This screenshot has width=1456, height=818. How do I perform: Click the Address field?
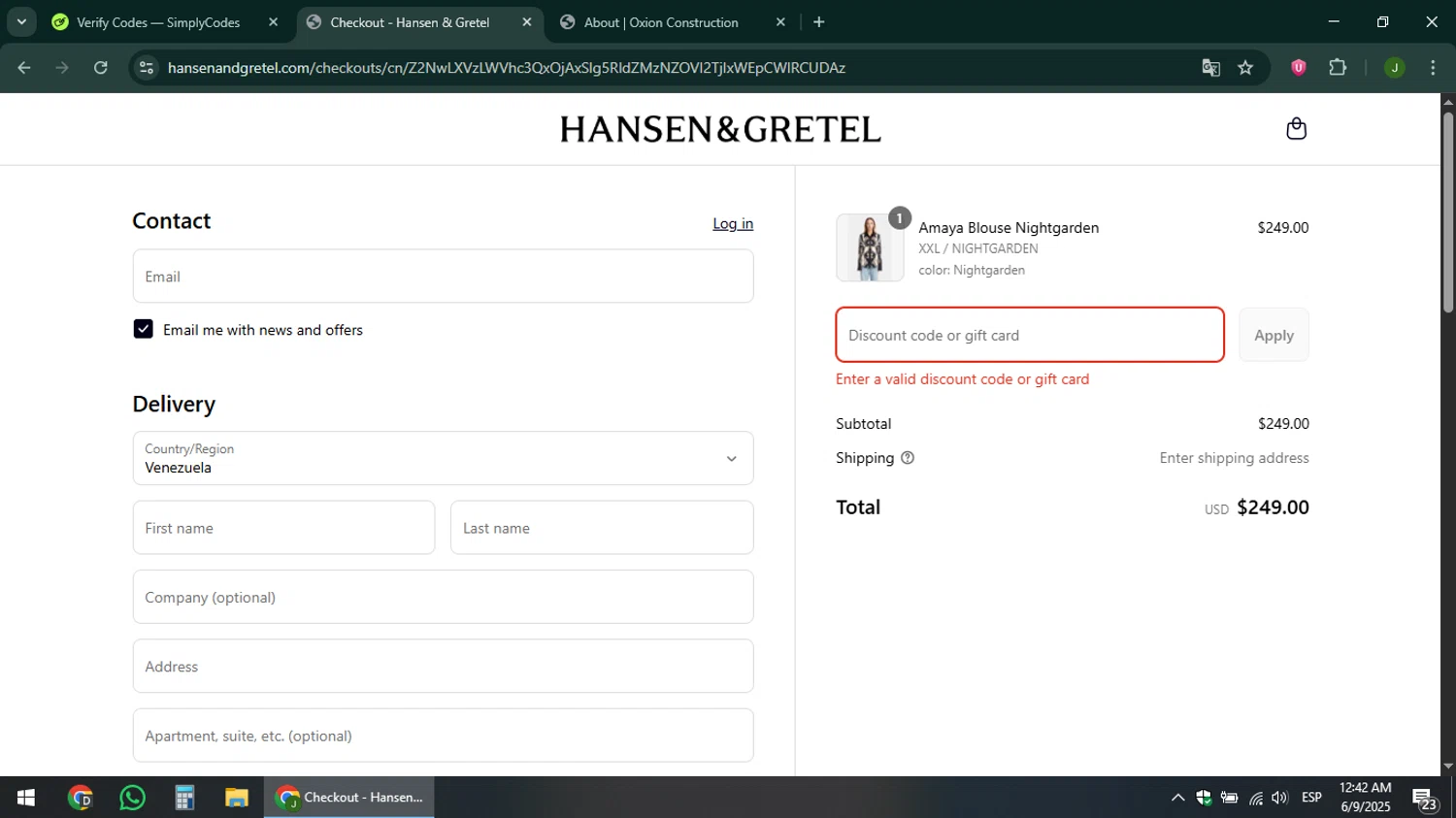(443, 667)
